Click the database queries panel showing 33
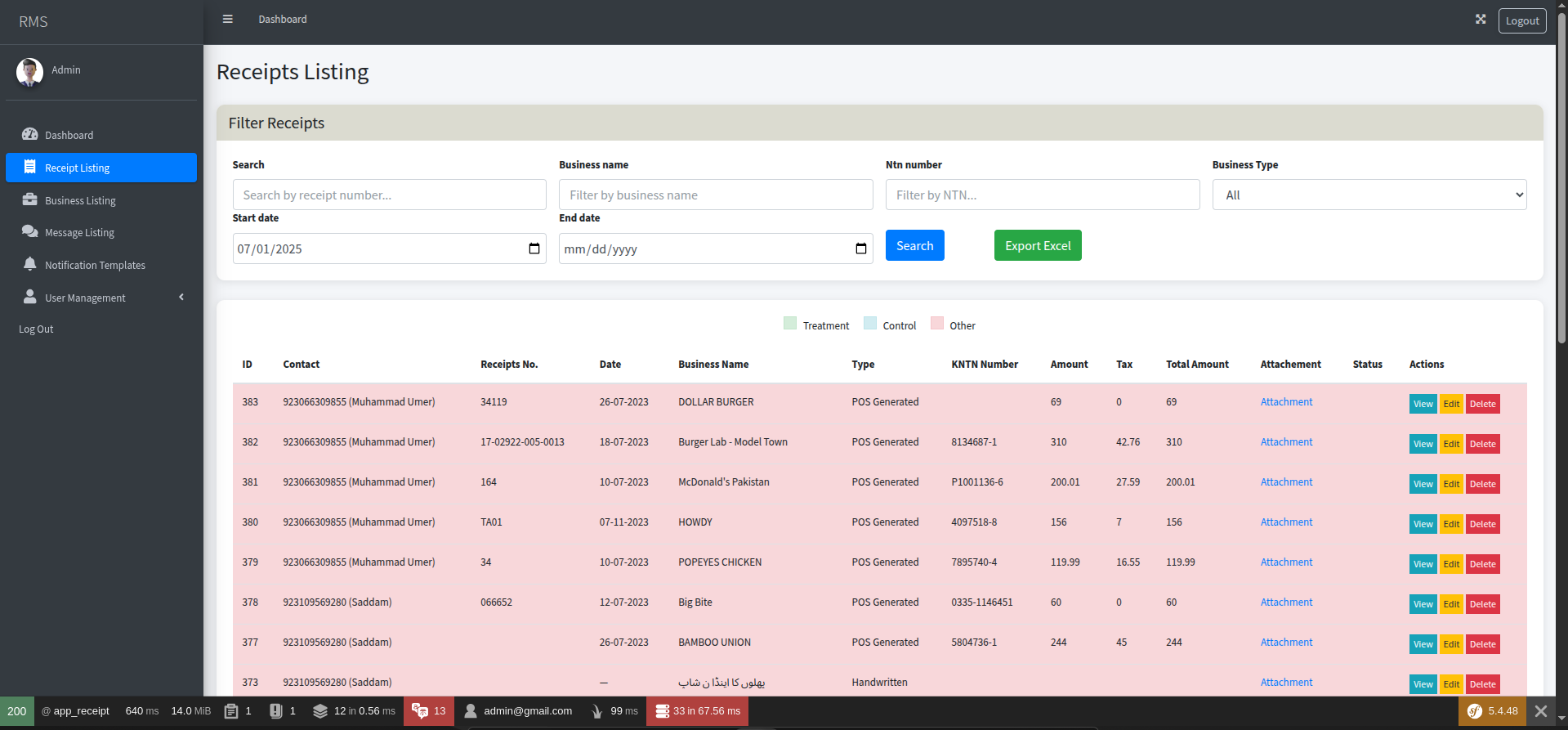 (x=698, y=711)
